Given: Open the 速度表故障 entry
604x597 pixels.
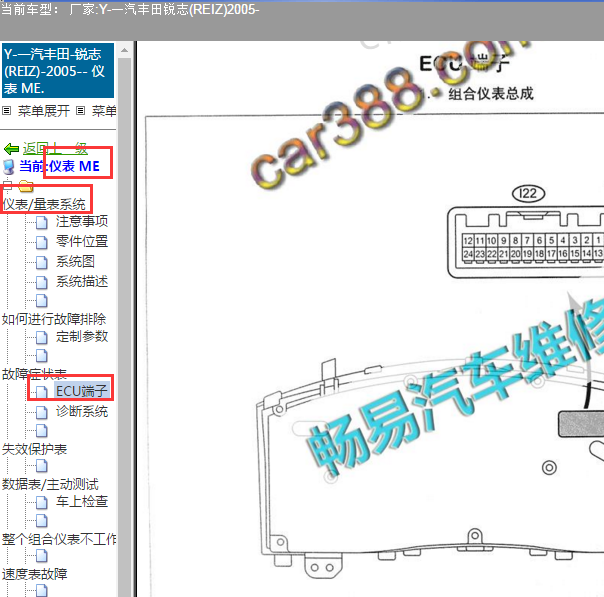Looking at the screenshot, I should click(34, 574).
